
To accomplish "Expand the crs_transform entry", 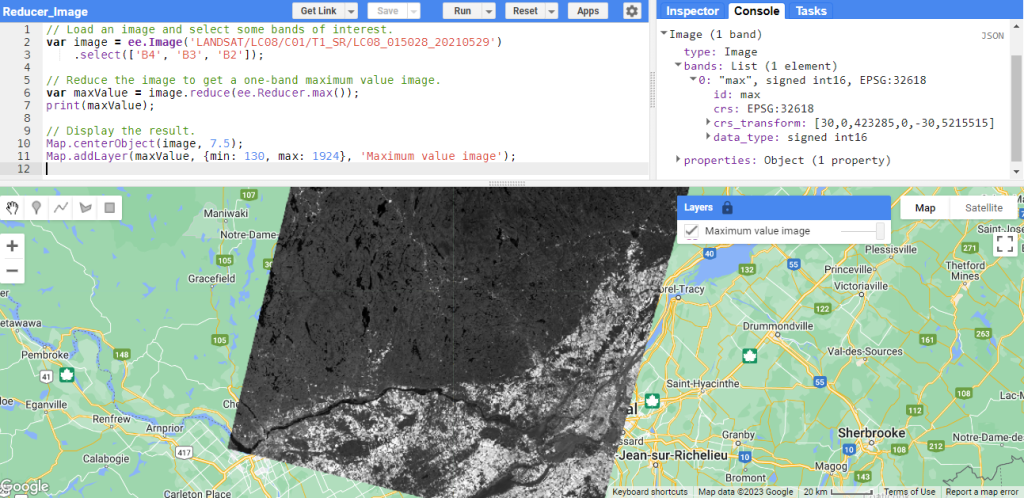I will point(708,123).
